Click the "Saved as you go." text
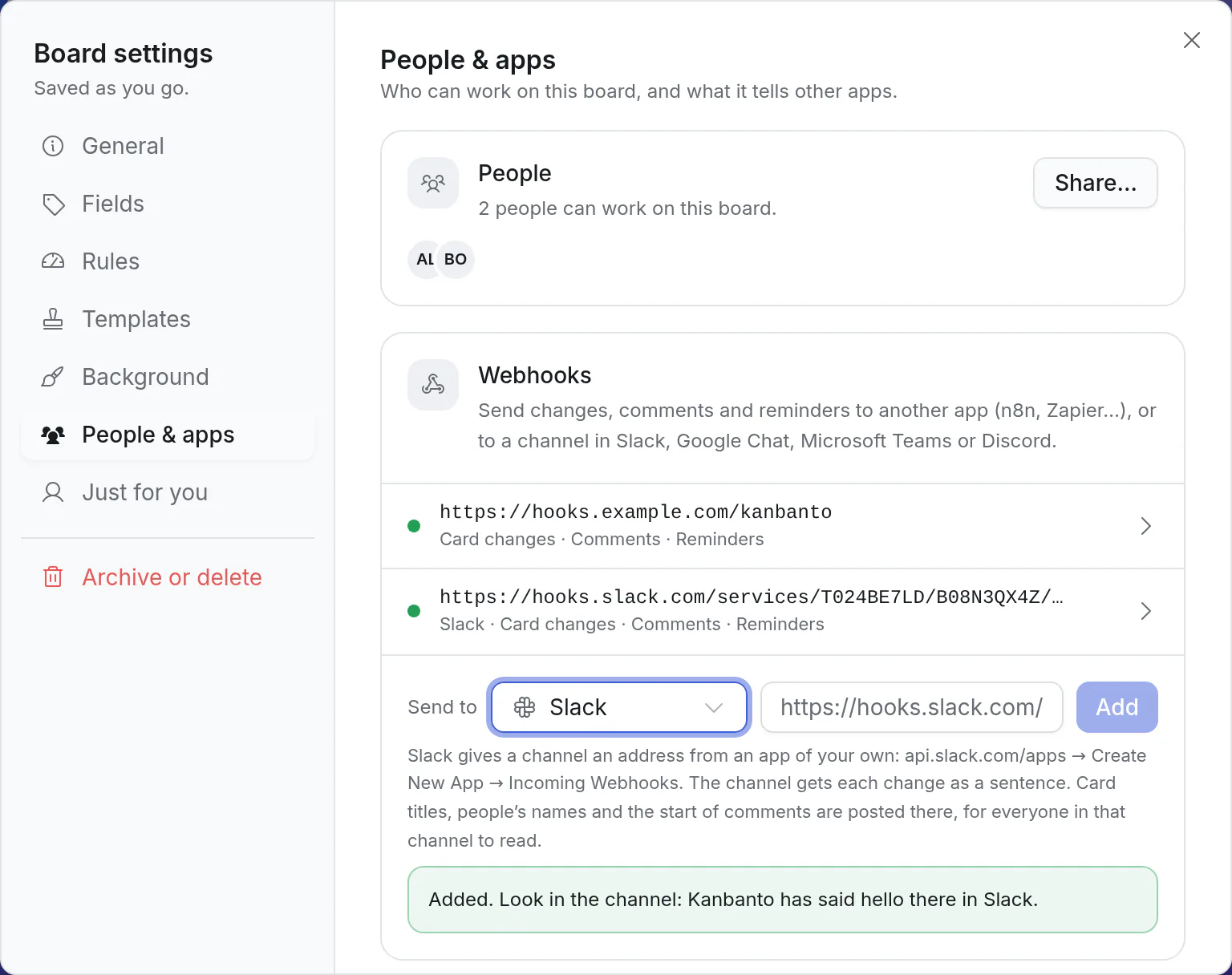1232x975 pixels. pyautogui.click(x=111, y=88)
